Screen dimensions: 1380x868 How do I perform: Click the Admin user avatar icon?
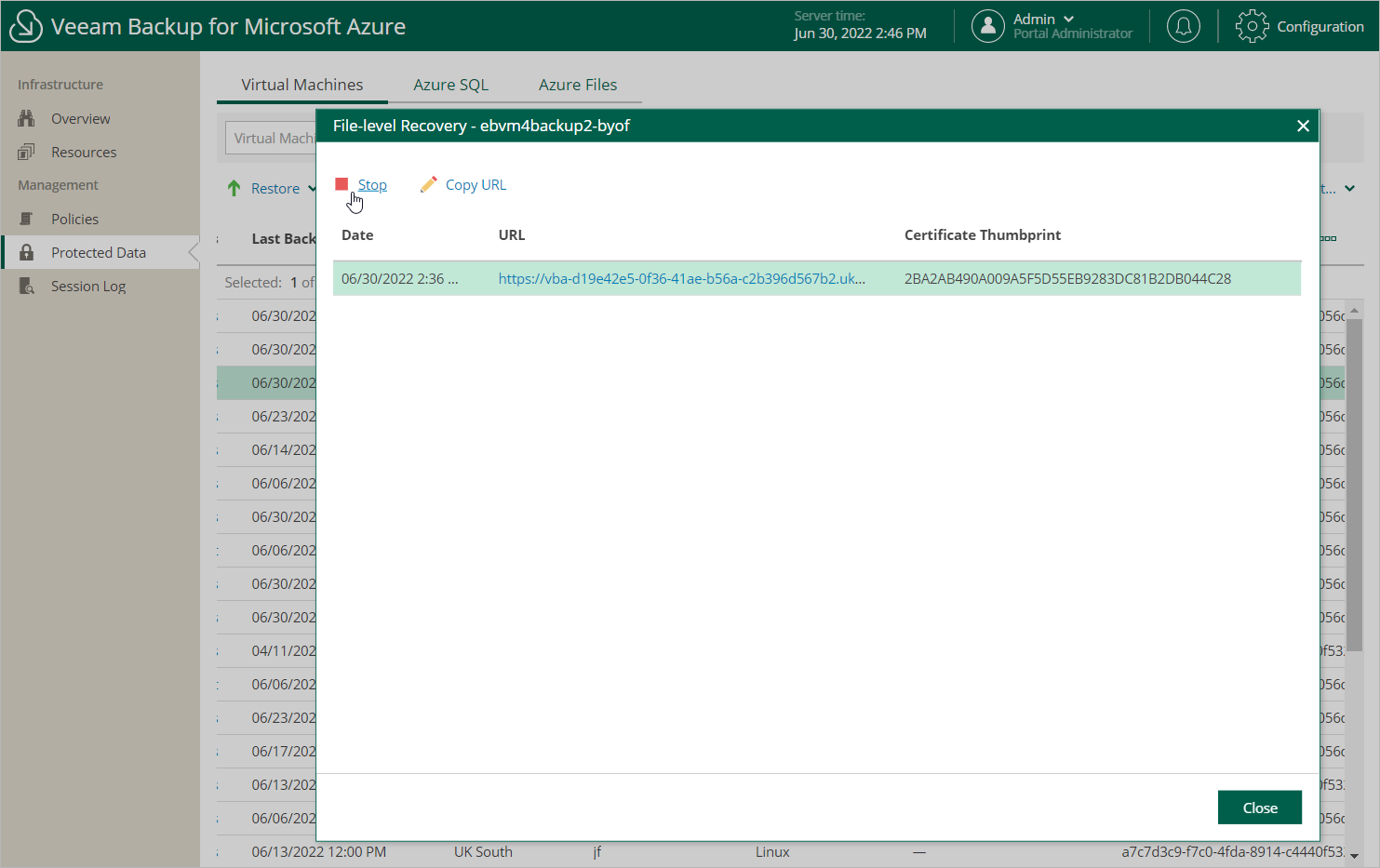(x=987, y=26)
